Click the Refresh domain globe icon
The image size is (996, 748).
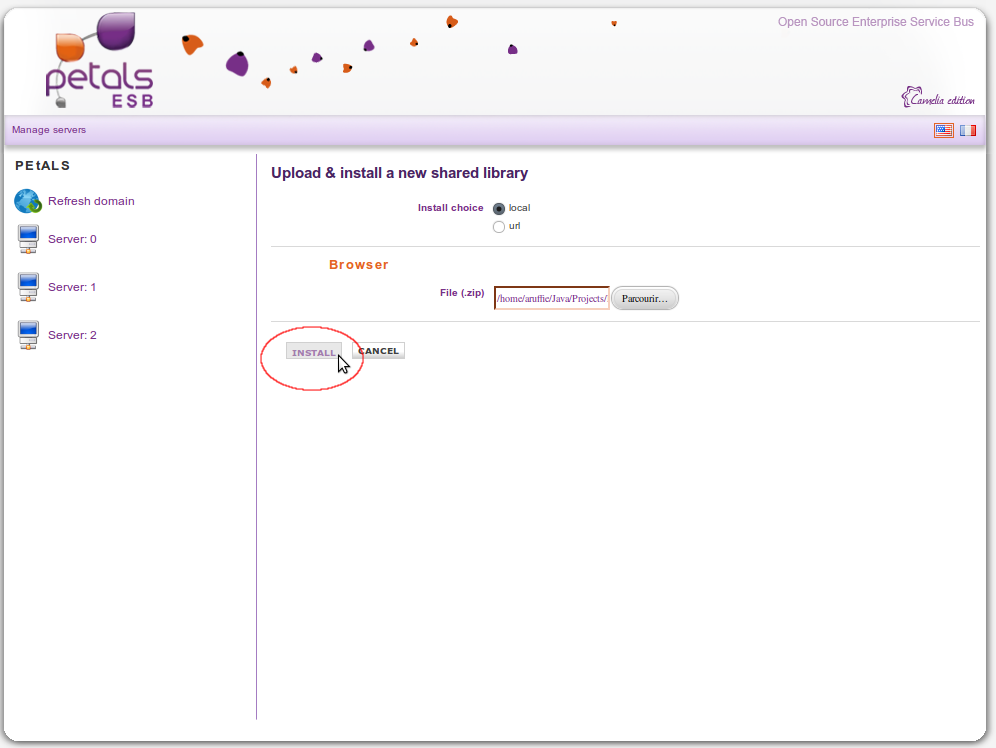pyautogui.click(x=27, y=201)
